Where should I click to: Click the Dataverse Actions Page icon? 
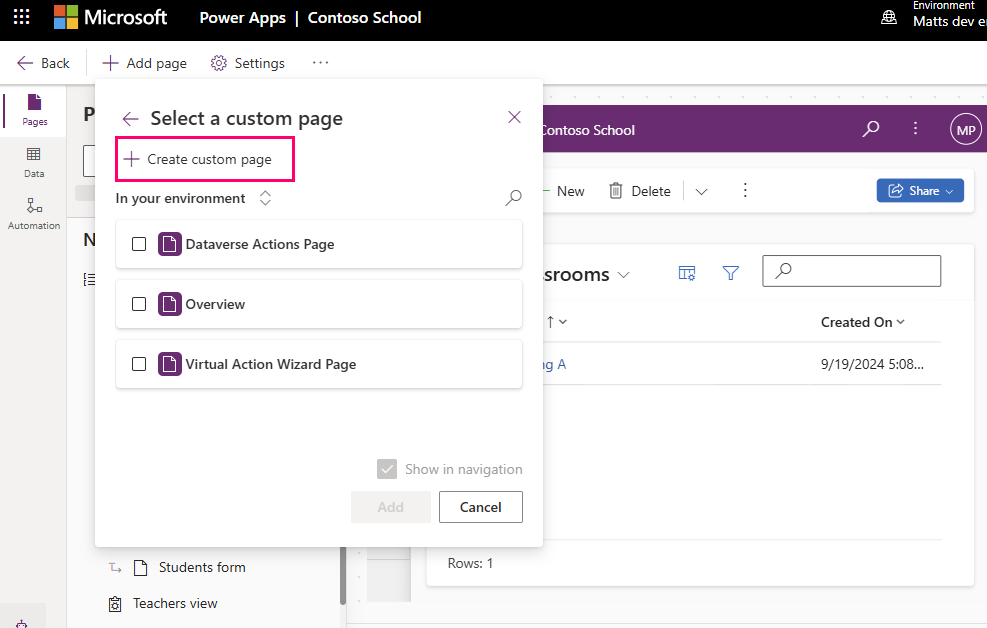pos(169,244)
